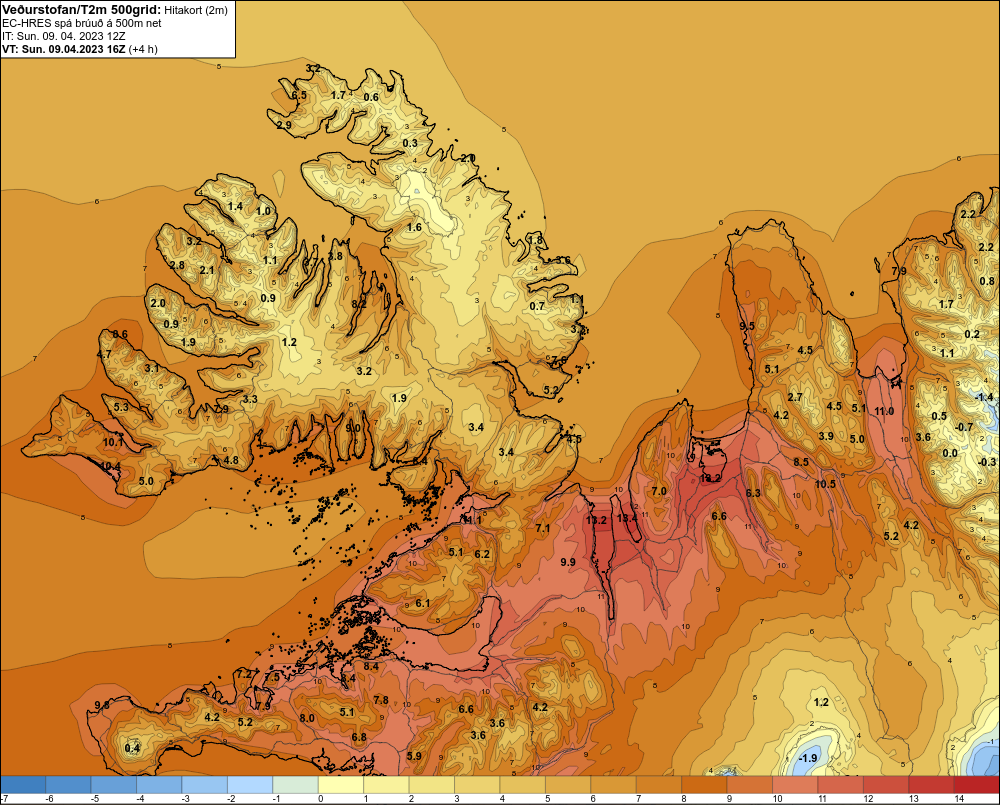The width and height of the screenshot is (1000, 805).
Task: Click the 10.1 temperature value
Action: pos(112,442)
